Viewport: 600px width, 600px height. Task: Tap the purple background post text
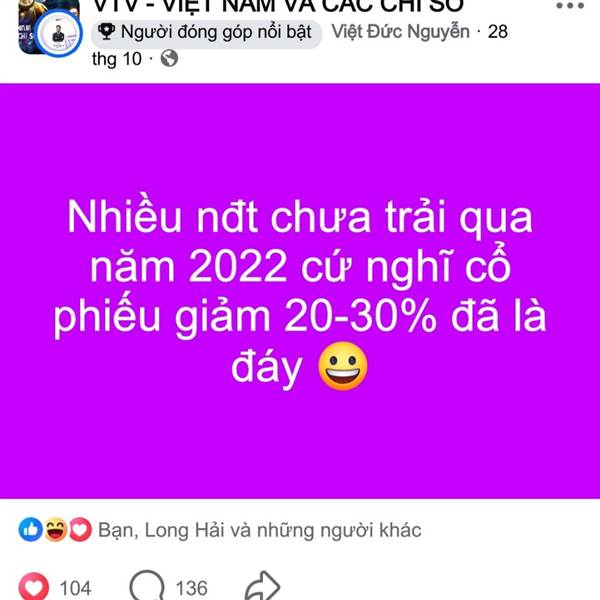coord(300,291)
